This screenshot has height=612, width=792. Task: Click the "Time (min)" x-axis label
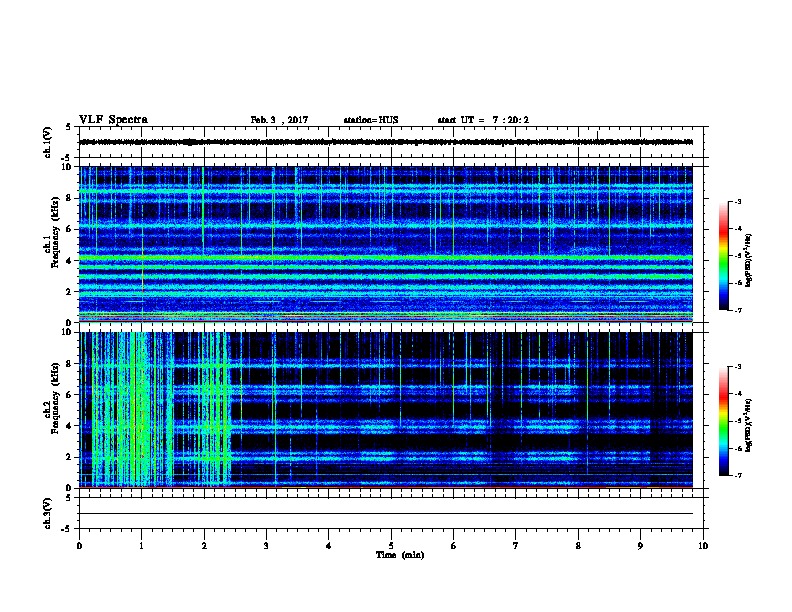400,555
